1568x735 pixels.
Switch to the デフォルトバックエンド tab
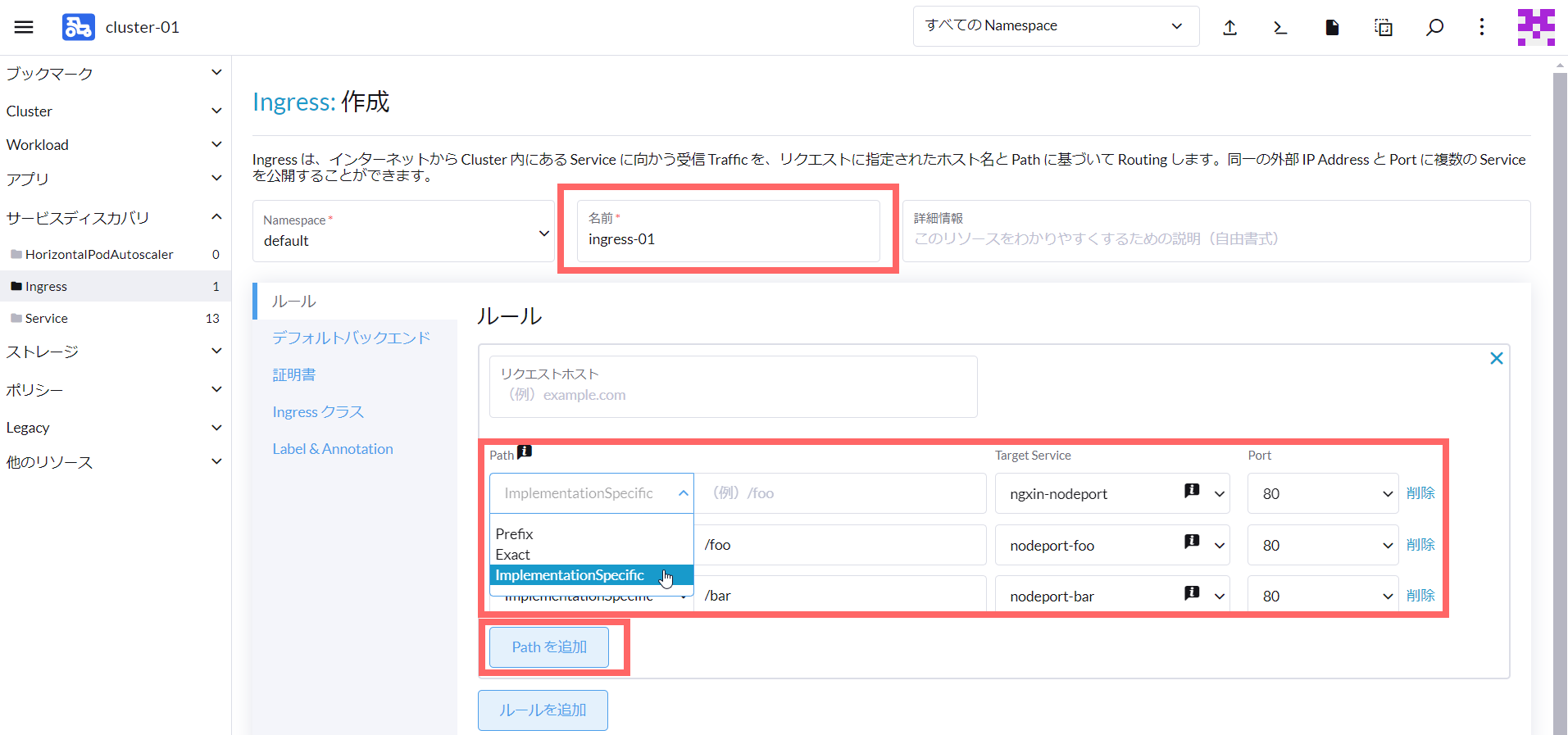(x=351, y=338)
